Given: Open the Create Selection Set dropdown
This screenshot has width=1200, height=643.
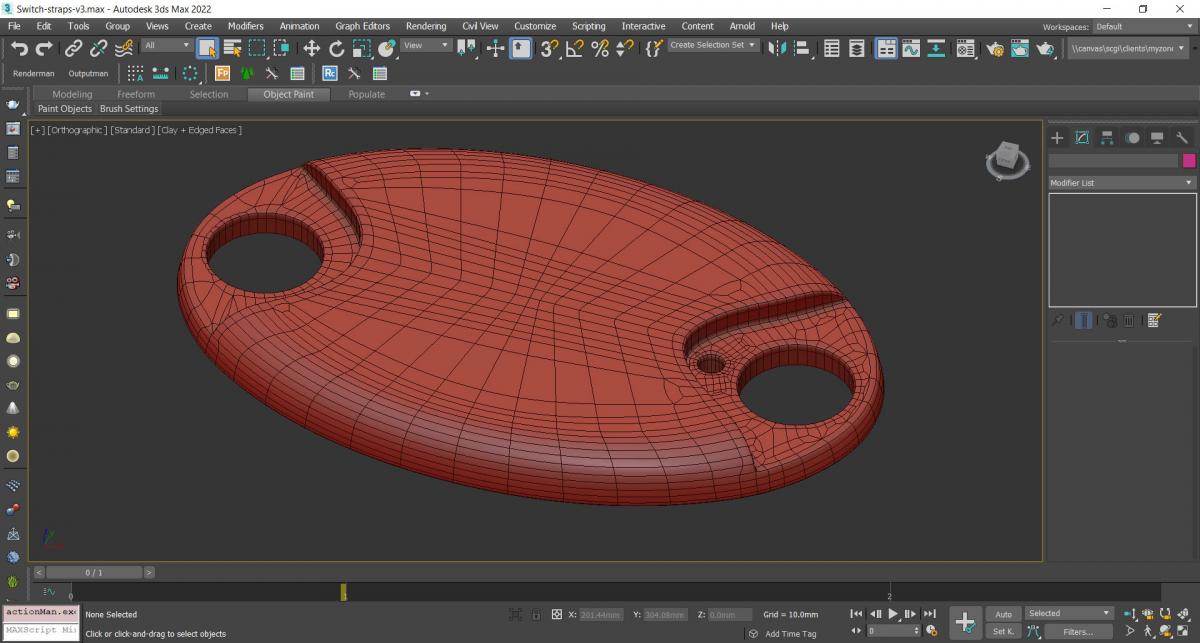Looking at the screenshot, I should pos(713,45).
